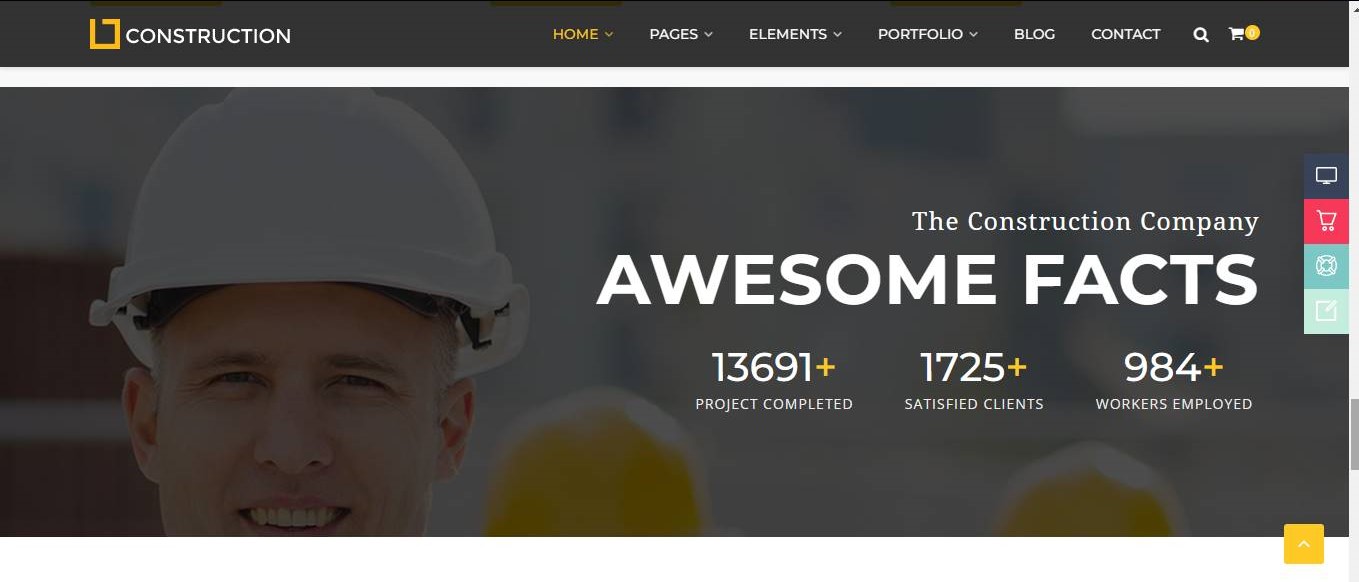The image size is (1359, 582).
Task: Expand the Home dropdown menu
Action: [583, 34]
